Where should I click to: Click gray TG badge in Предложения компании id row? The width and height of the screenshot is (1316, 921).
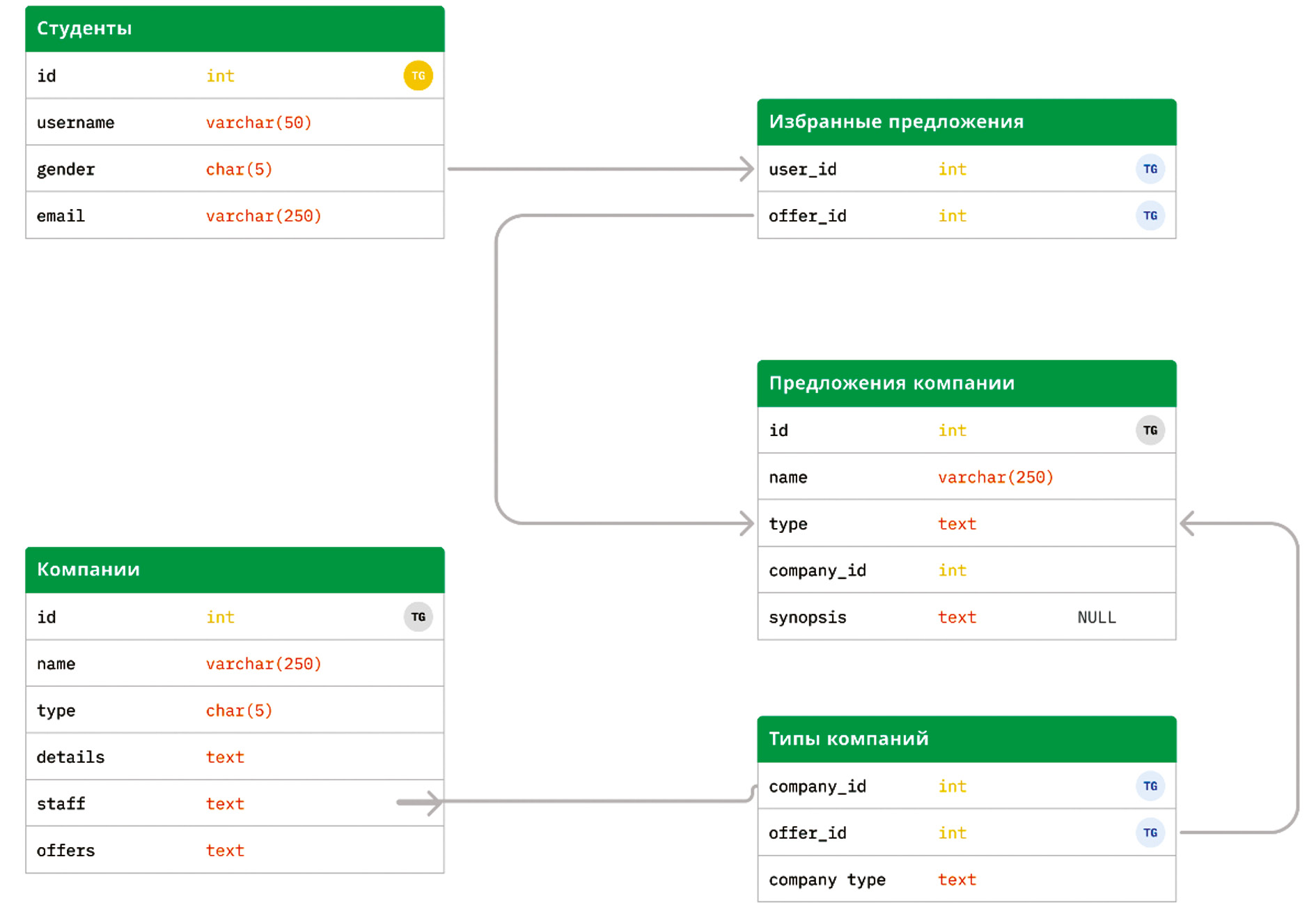point(1150,430)
